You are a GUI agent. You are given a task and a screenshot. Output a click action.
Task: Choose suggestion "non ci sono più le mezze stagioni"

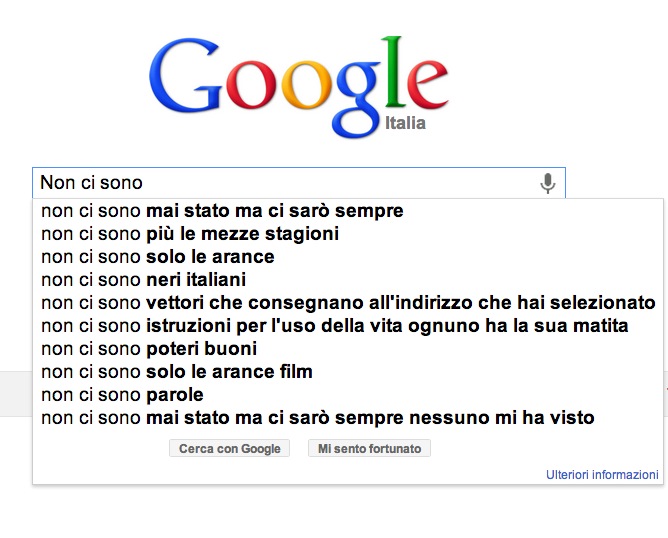click(190, 234)
